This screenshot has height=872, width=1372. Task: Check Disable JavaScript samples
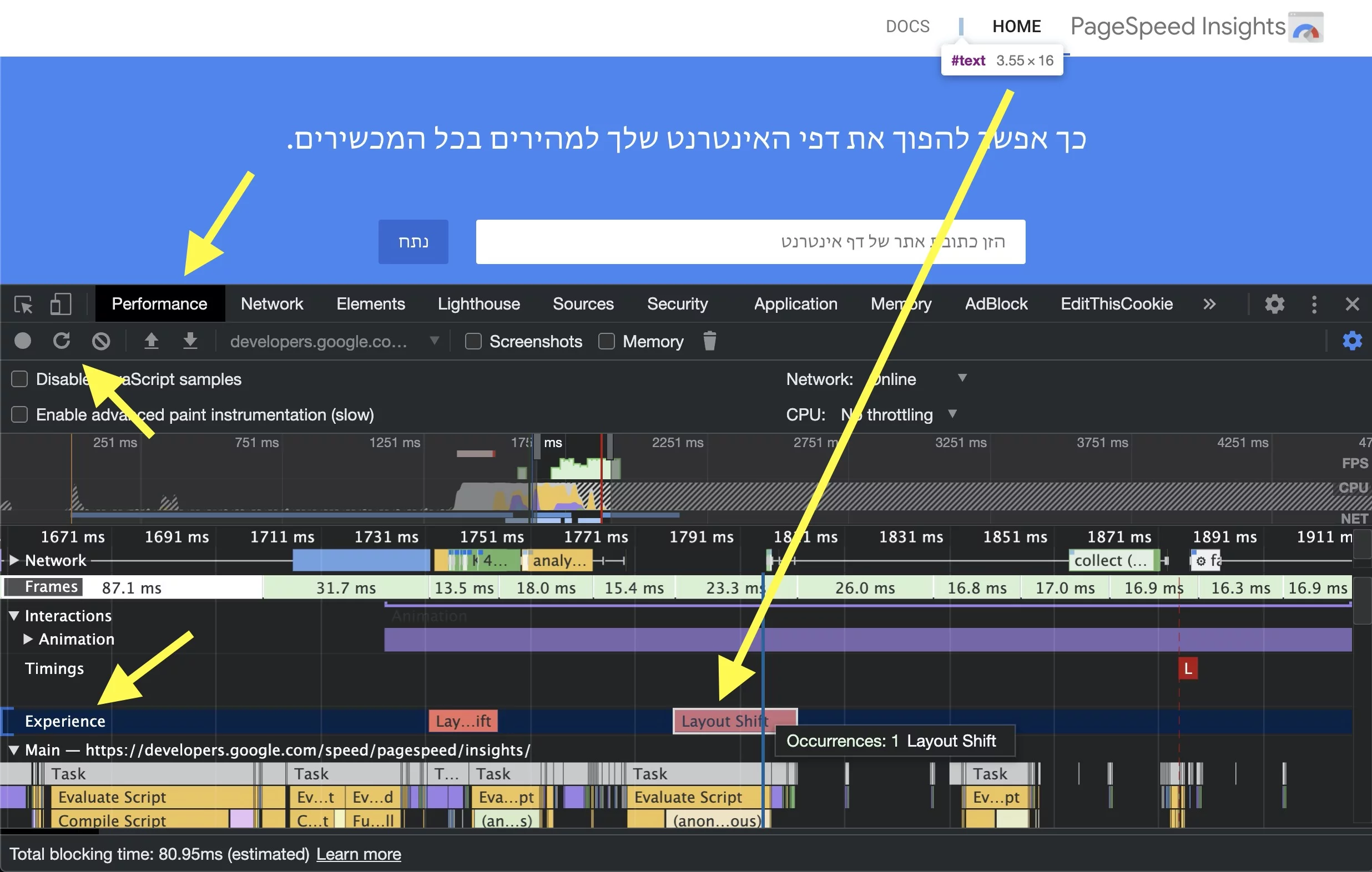tap(19, 379)
